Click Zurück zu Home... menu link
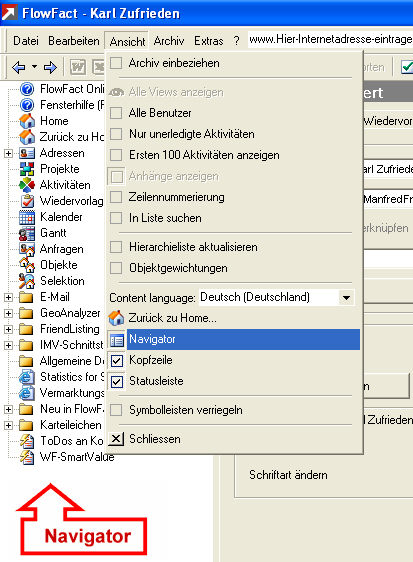The height and width of the screenshot is (562, 413). 172,318
